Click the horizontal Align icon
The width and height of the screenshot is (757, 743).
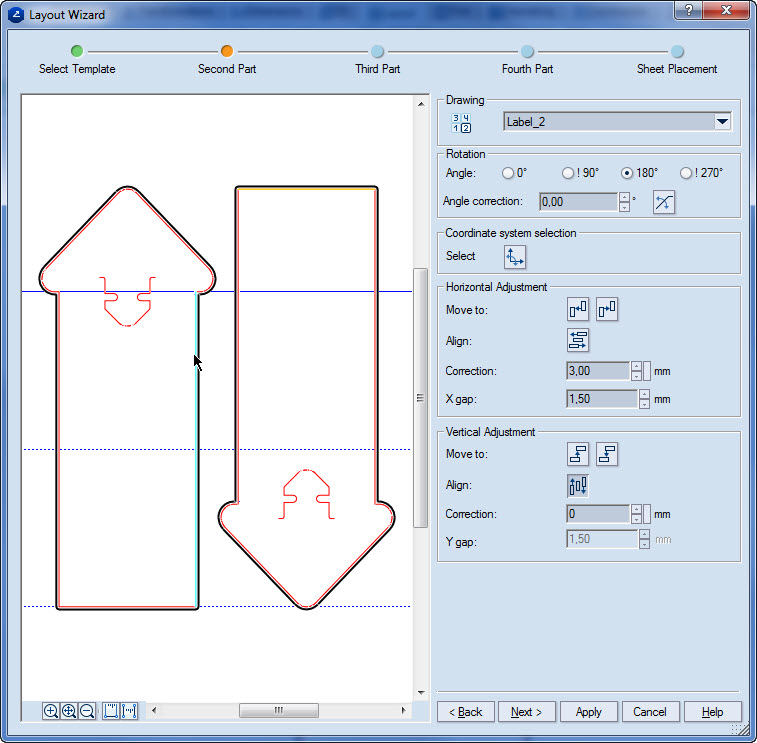coord(578,340)
